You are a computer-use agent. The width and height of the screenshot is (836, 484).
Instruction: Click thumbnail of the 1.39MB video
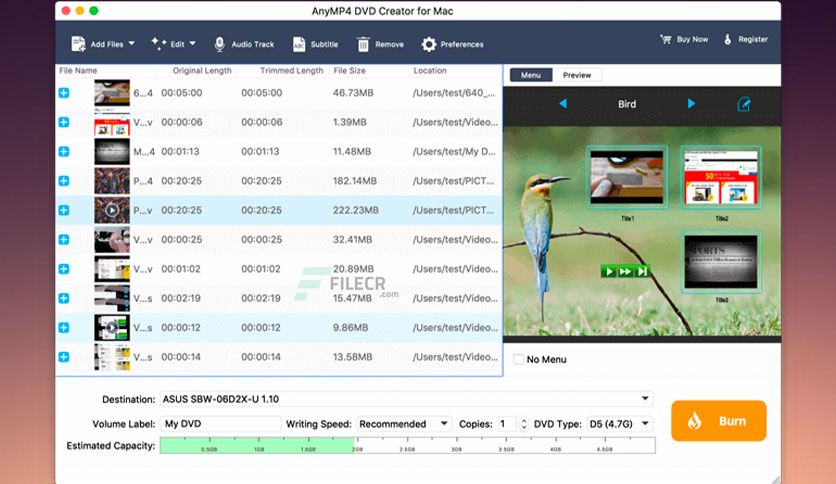112,122
